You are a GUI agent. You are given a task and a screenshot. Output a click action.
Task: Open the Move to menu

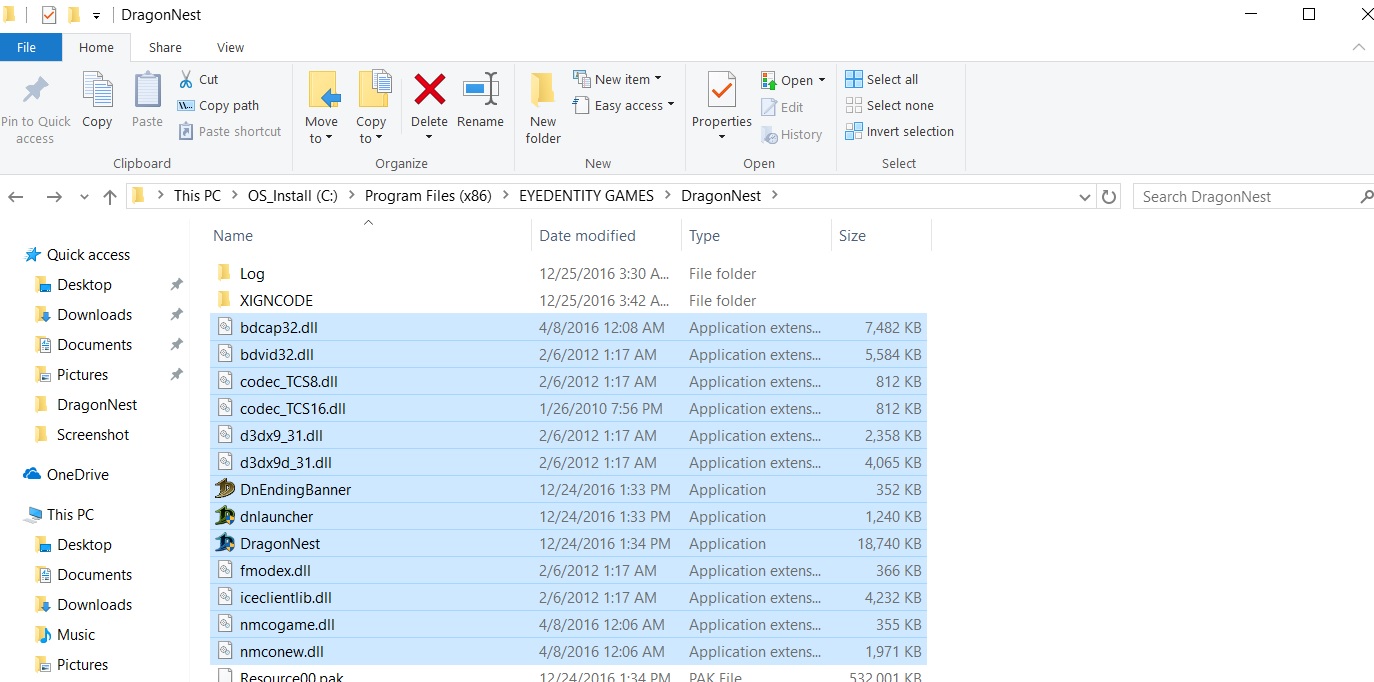click(322, 108)
